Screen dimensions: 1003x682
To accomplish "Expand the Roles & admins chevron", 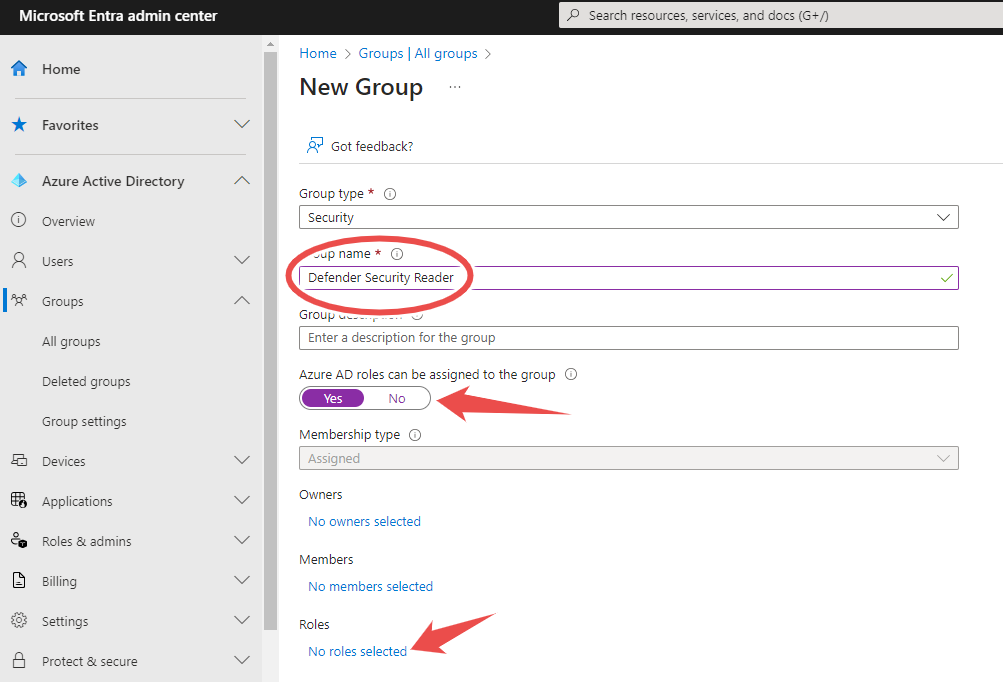I will 242,540.
